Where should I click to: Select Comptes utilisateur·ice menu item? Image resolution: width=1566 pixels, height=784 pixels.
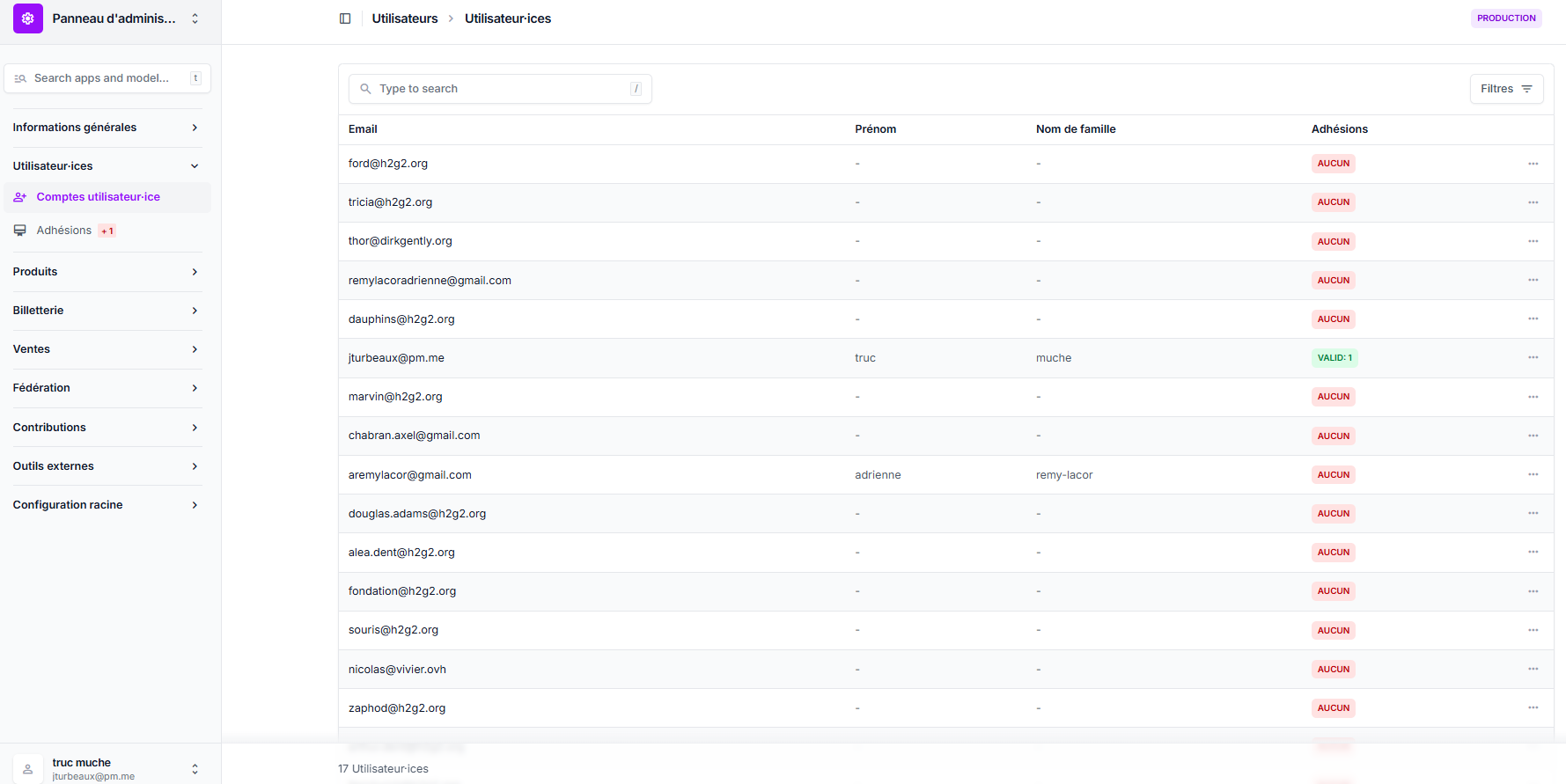[x=98, y=197]
